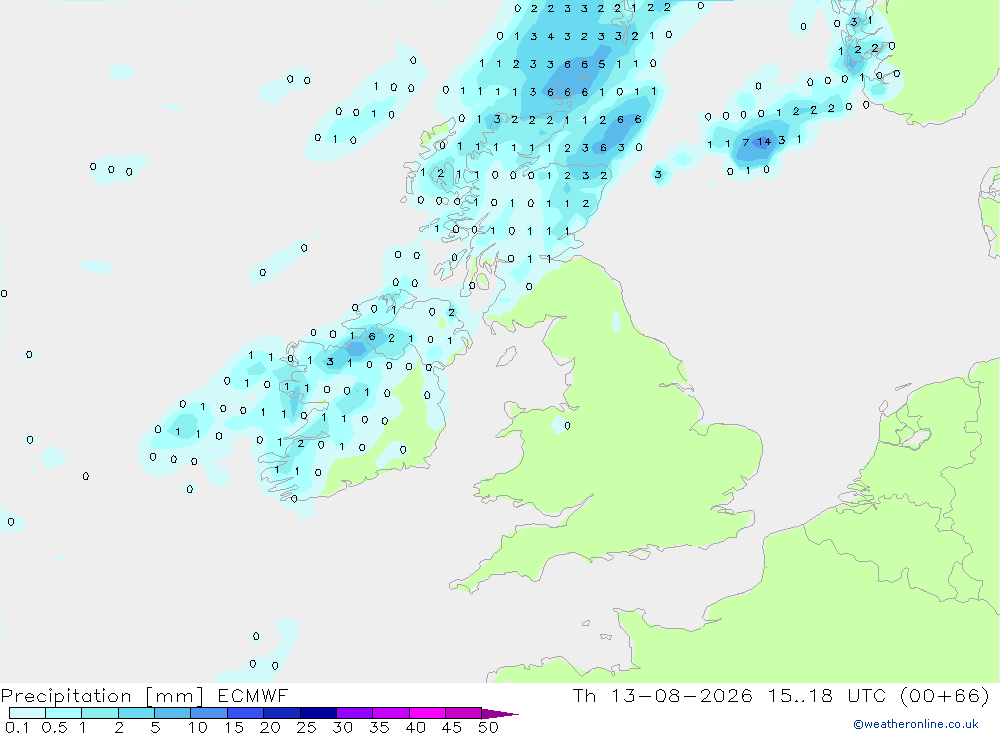Click the 14 mm precipitation value on the map
1000x733 pixels.
tap(764, 142)
